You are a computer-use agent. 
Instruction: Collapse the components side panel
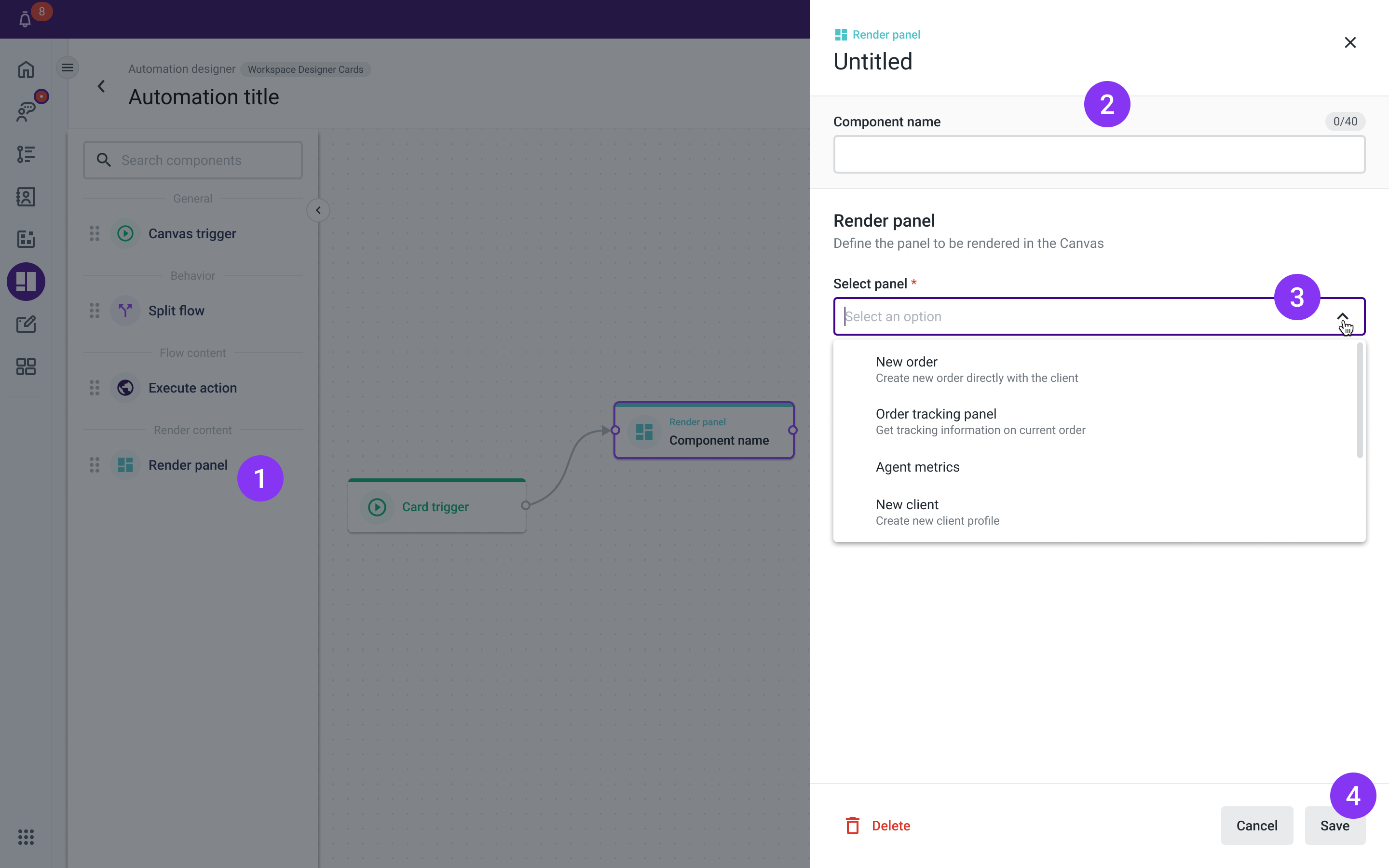click(318, 210)
